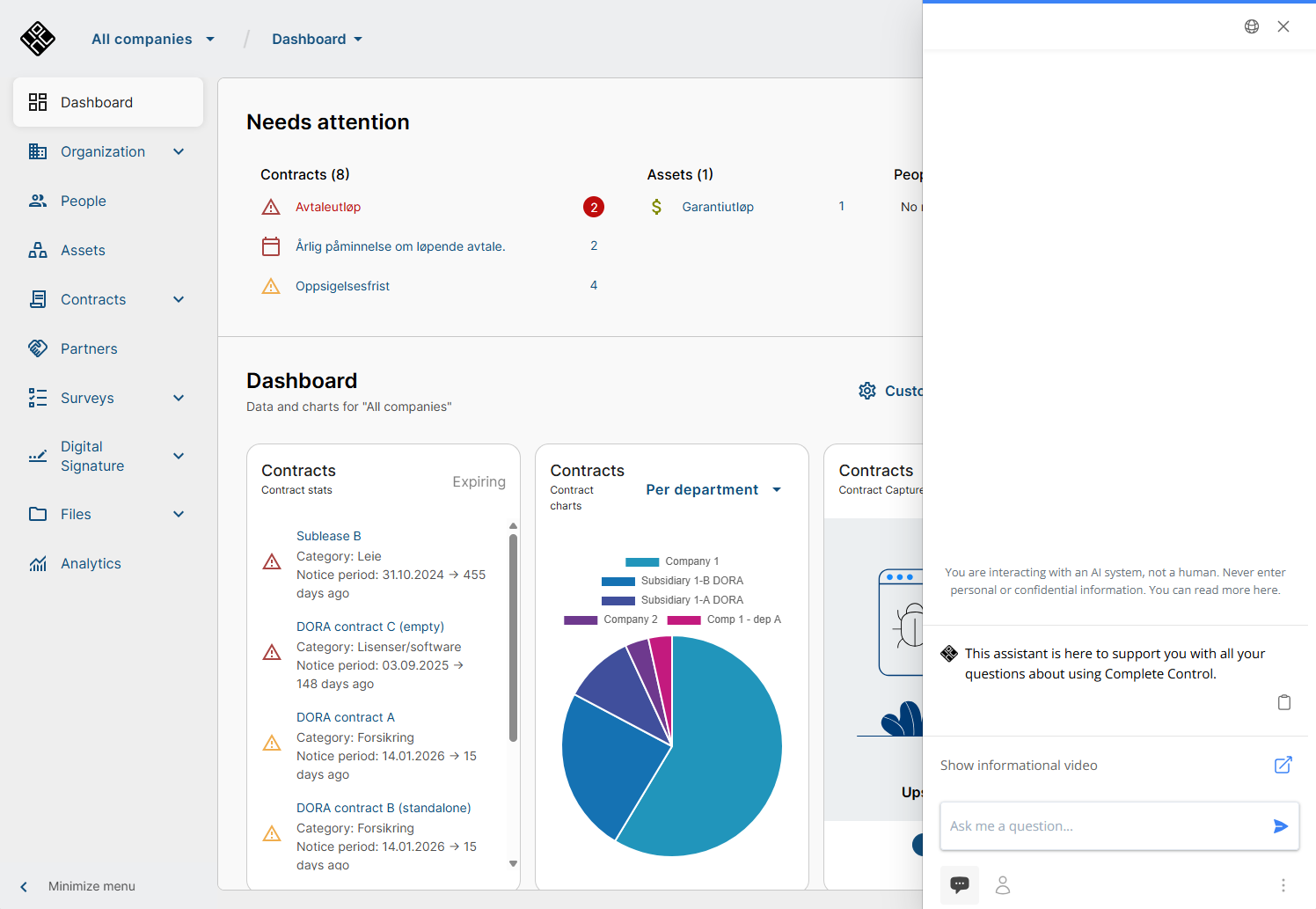This screenshot has width=1316, height=909.
Task: Select the chat bubble icon at panel bottom
Action: coord(960,884)
